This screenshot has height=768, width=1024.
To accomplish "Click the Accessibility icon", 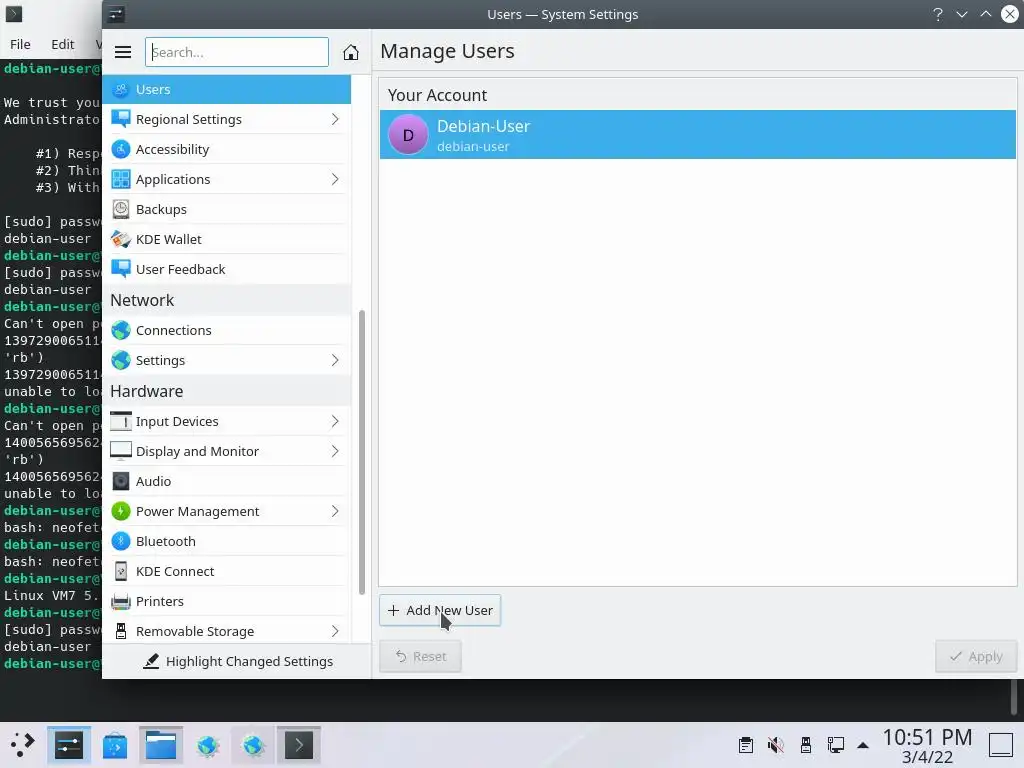I will click(121, 149).
